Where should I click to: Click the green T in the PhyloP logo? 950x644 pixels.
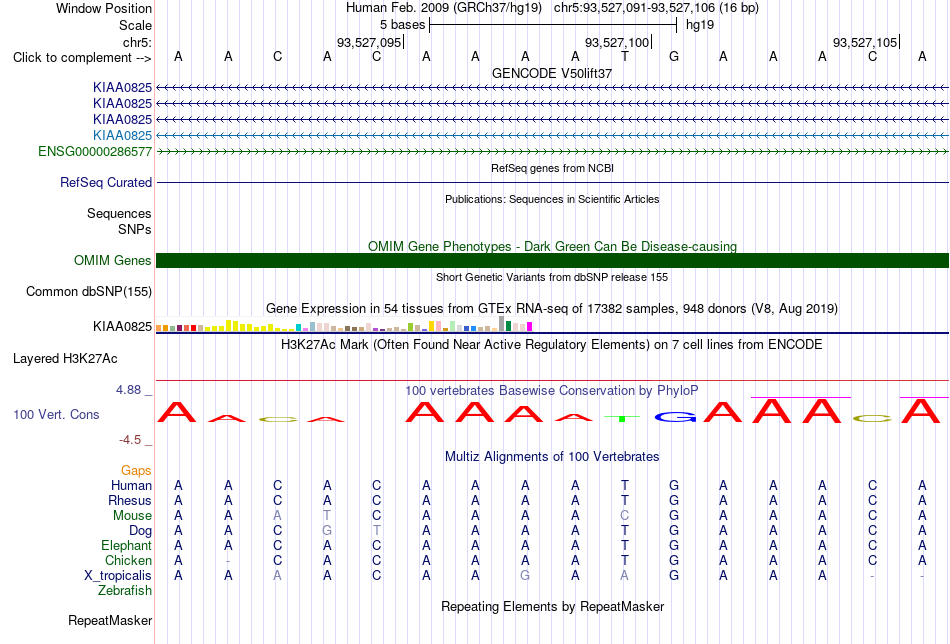point(622,419)
